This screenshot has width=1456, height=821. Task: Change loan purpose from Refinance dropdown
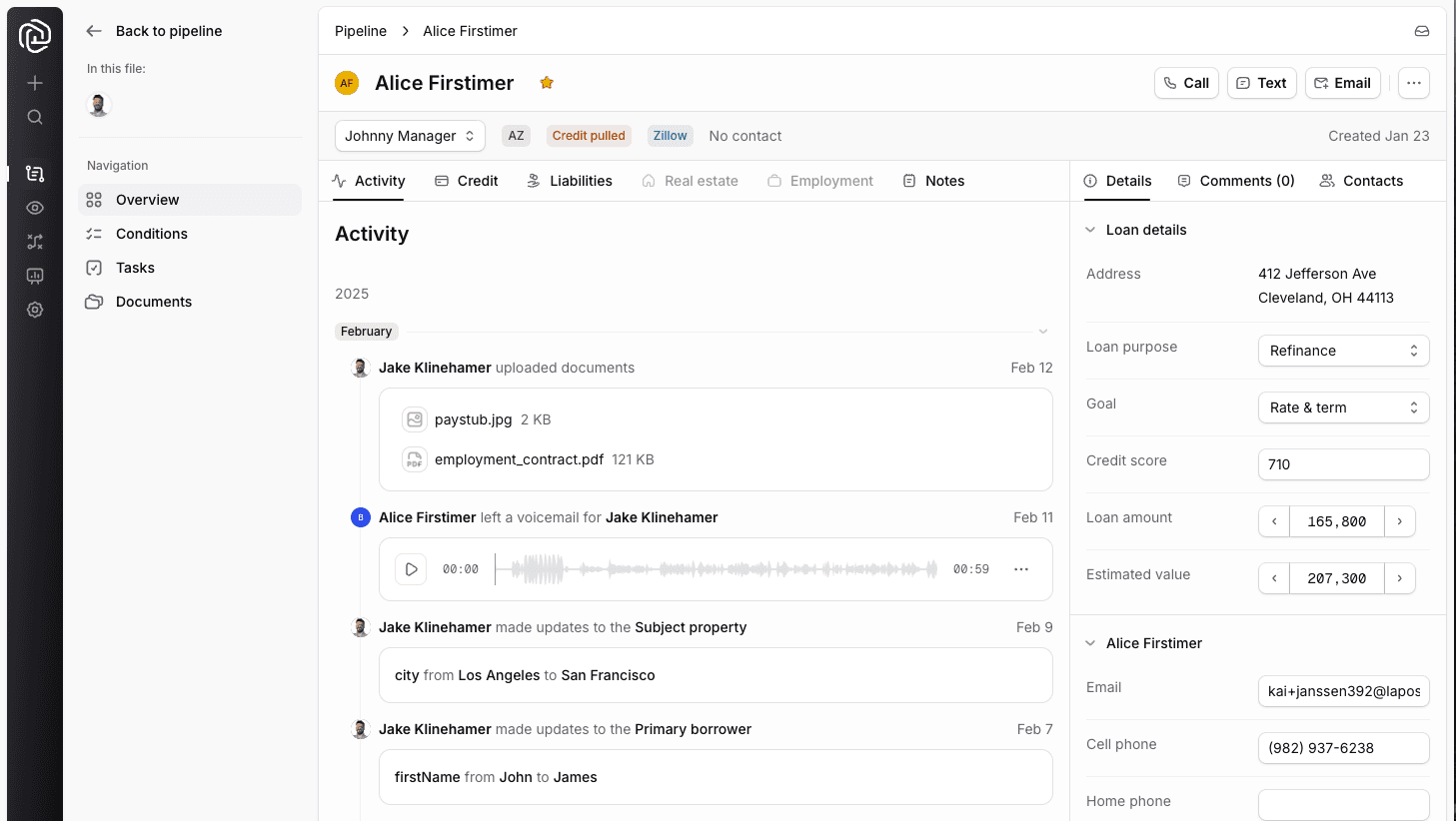(x=1343, y=351)
